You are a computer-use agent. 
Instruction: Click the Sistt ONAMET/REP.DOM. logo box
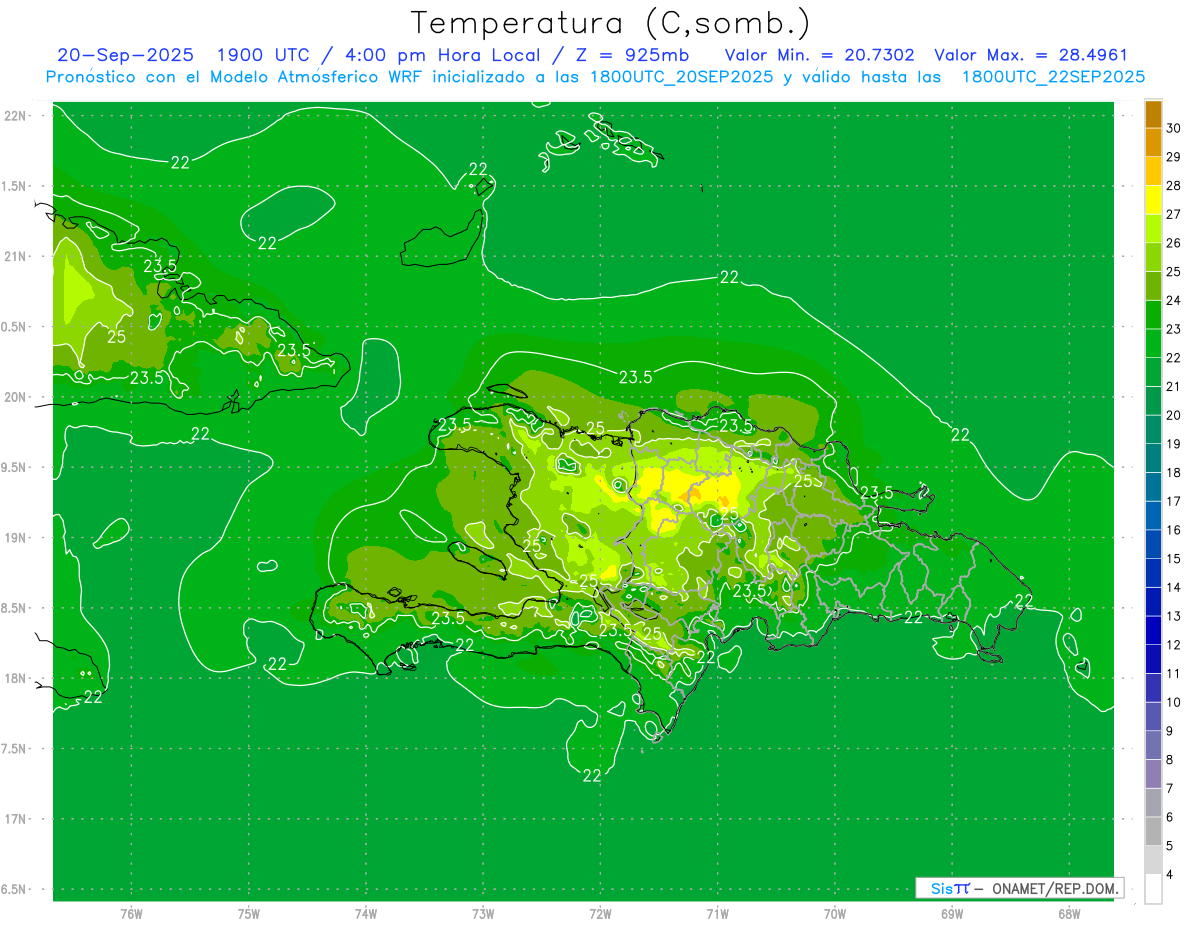click(1018, 888)
